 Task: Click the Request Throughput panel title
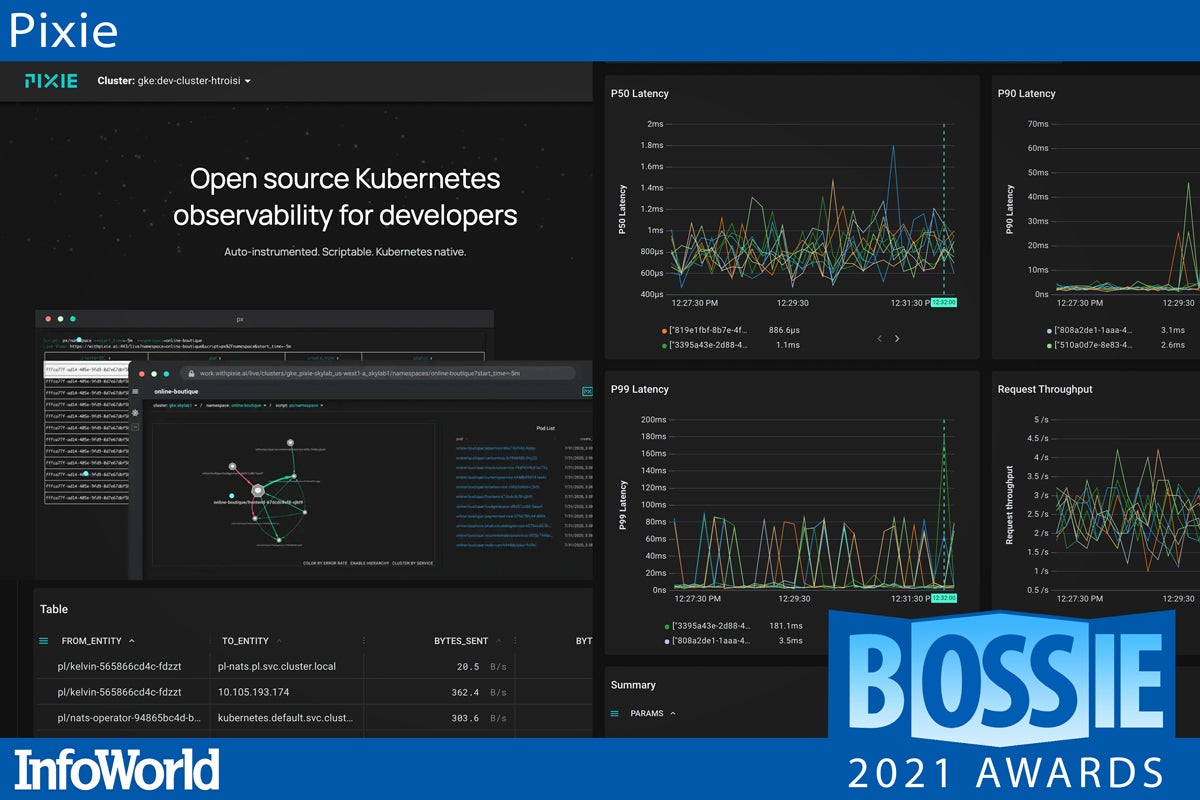coord(1045,389)
